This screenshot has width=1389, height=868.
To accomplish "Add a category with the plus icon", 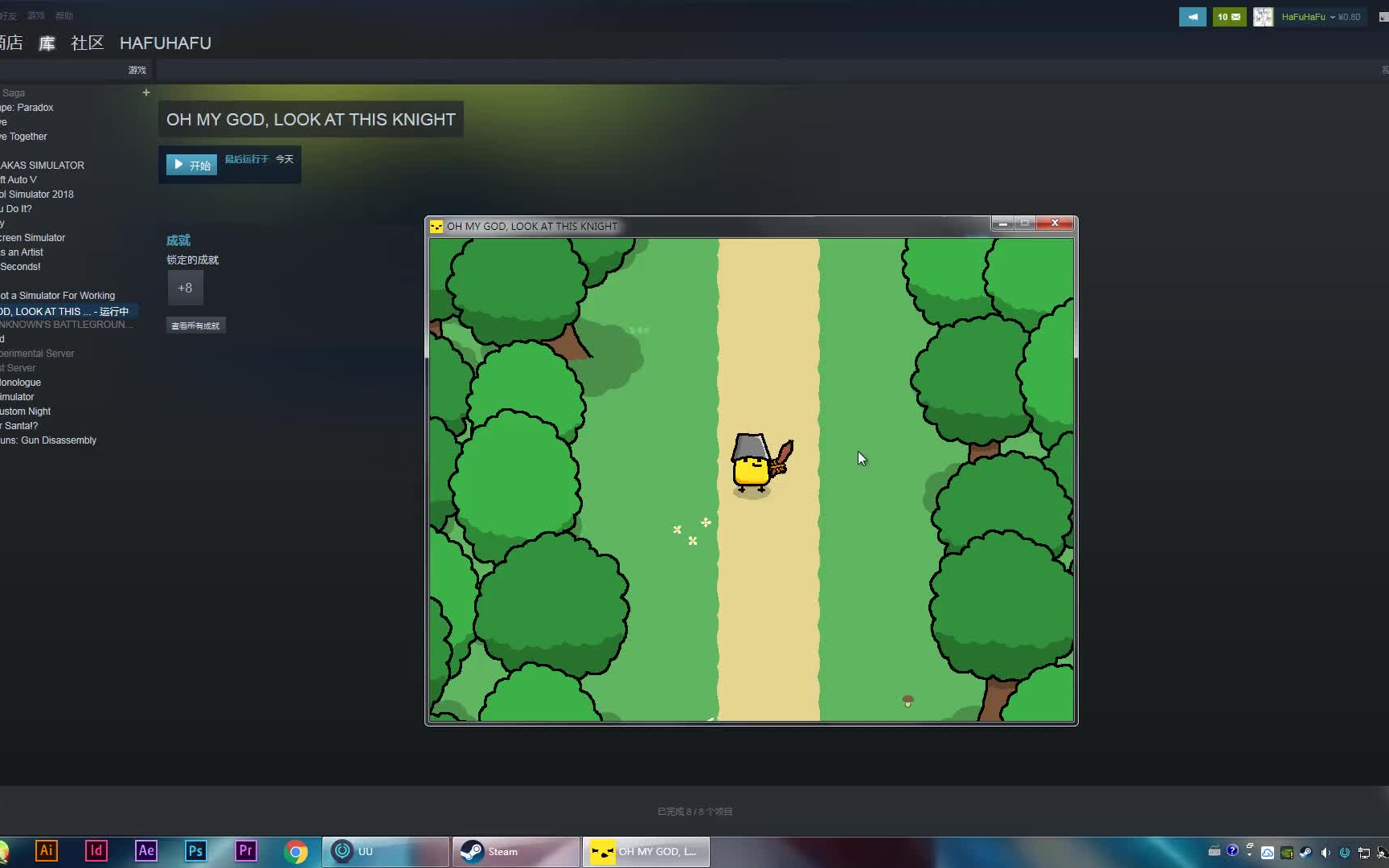I will coord(146,92).
